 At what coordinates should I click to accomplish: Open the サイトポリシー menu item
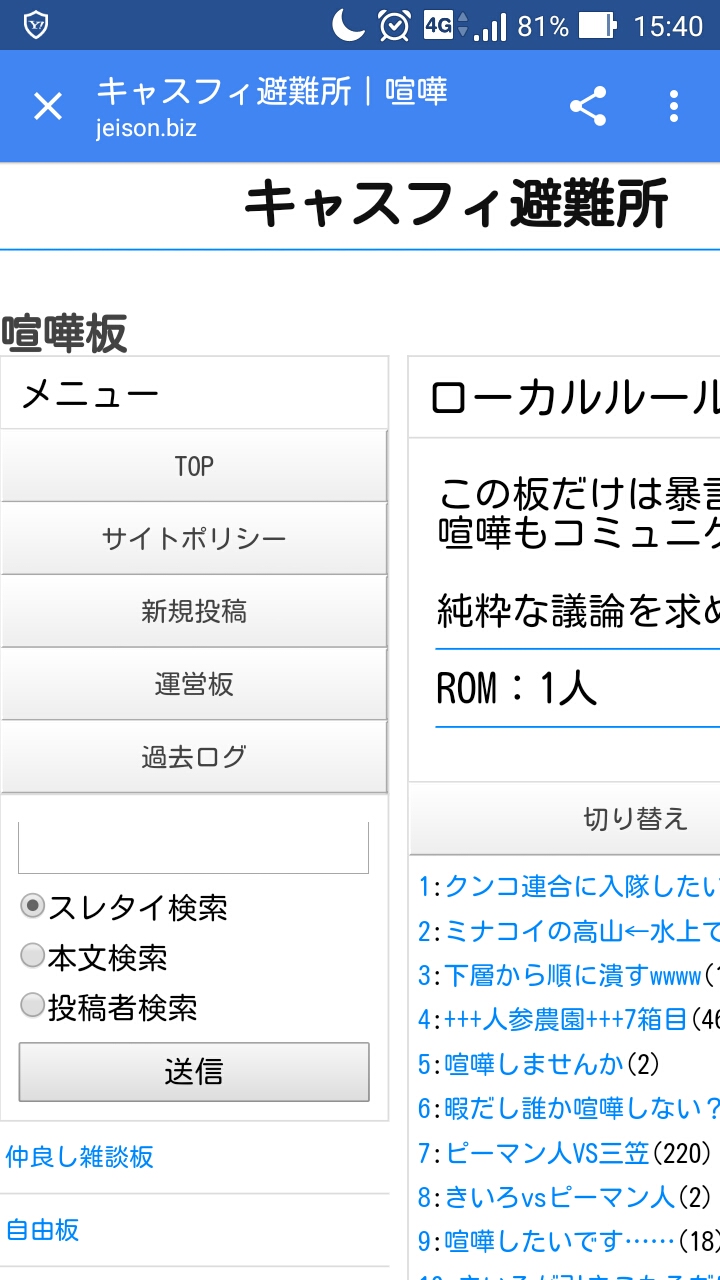194,539
